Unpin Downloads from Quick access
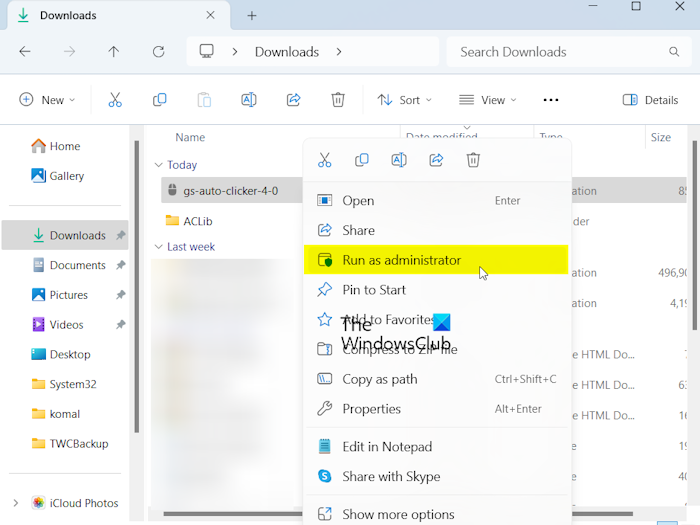 (121, 235)
